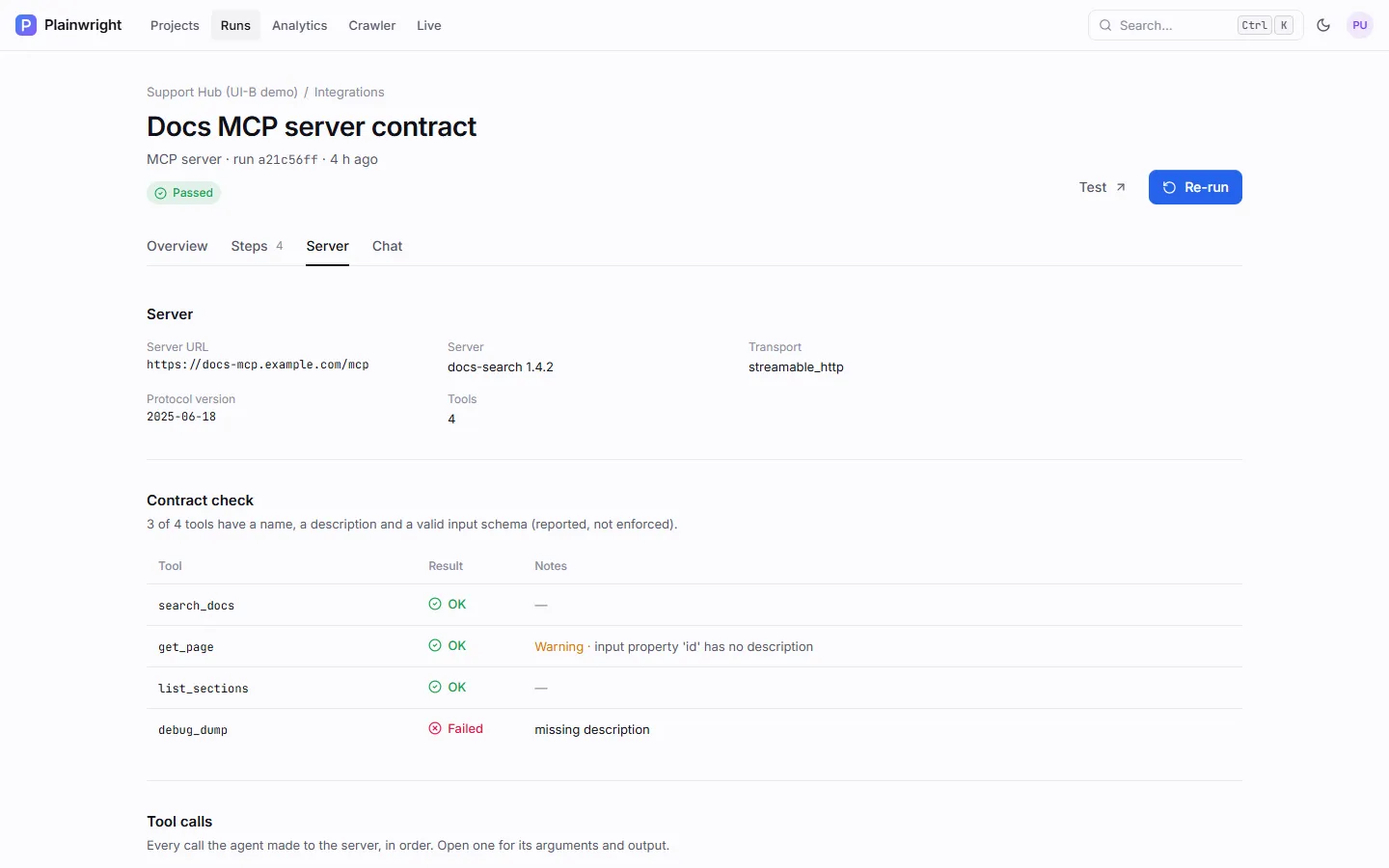Click the server URL https://docs-mcp.example.com/mcp
1389x868 pixels.
258,365
